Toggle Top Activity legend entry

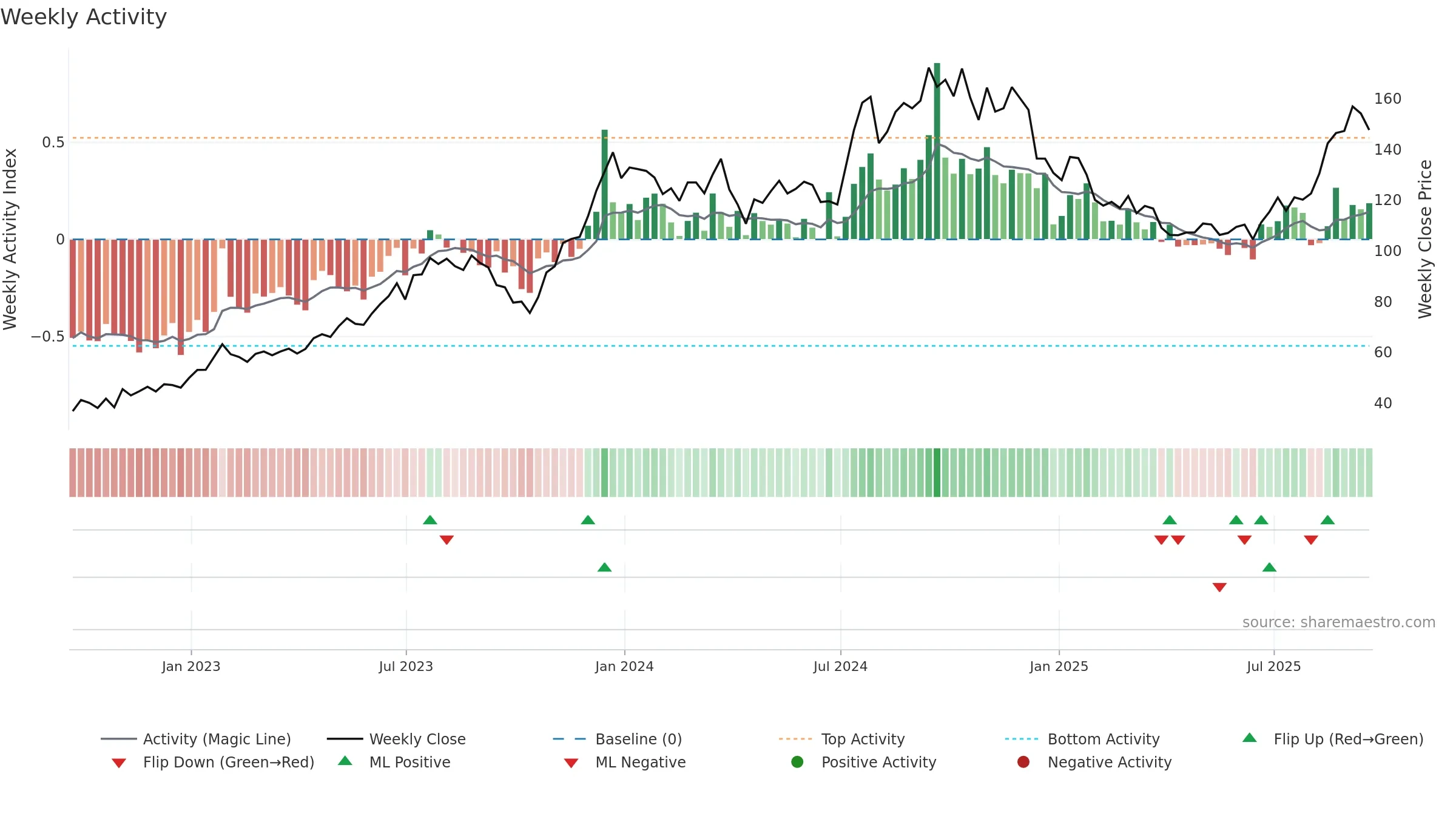pyautogui.click(x=841, y=739)
